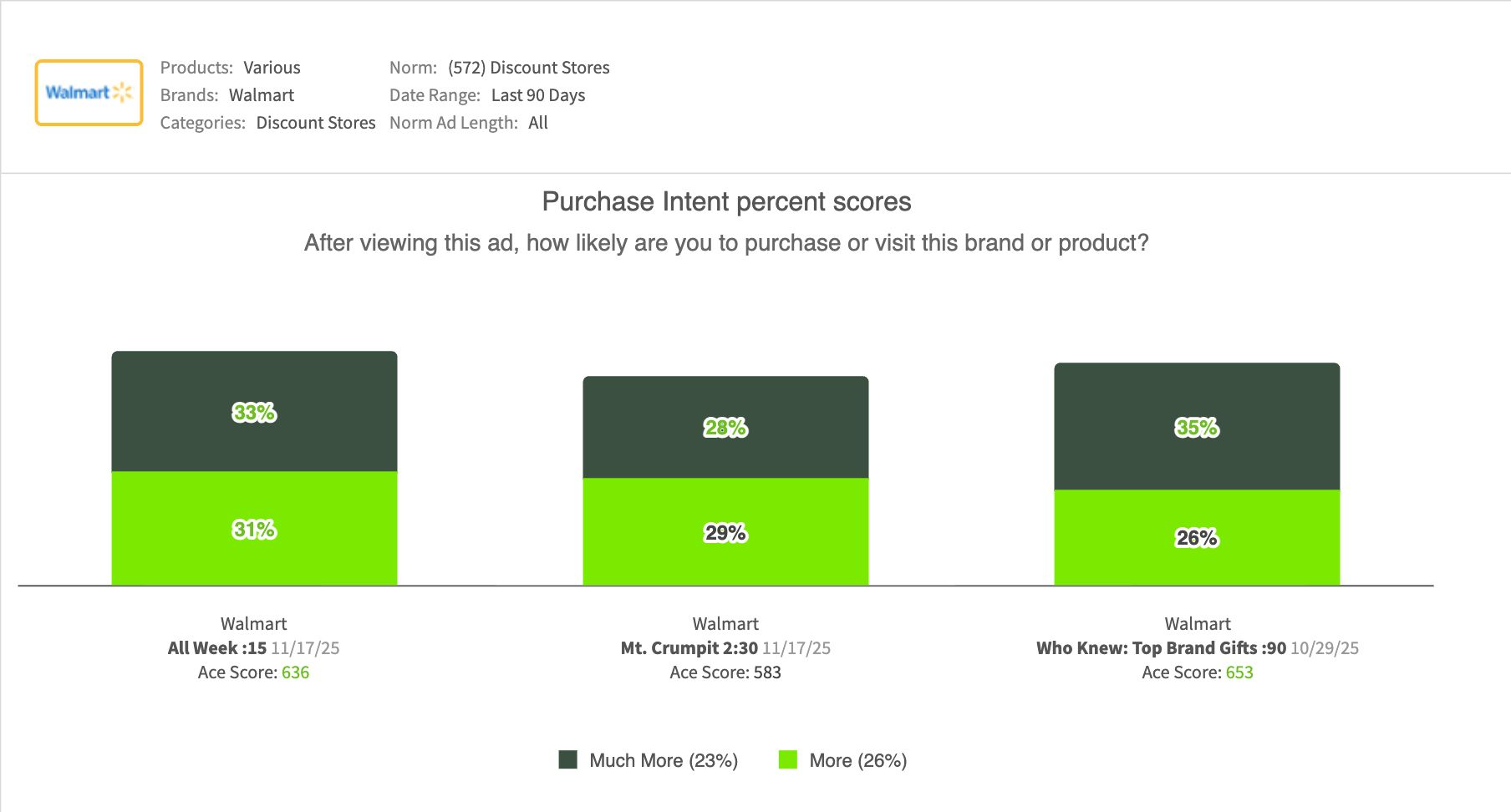Click the Ace Score 583 value
Viewport: 1511px width, 812px height.
[767, 672]
